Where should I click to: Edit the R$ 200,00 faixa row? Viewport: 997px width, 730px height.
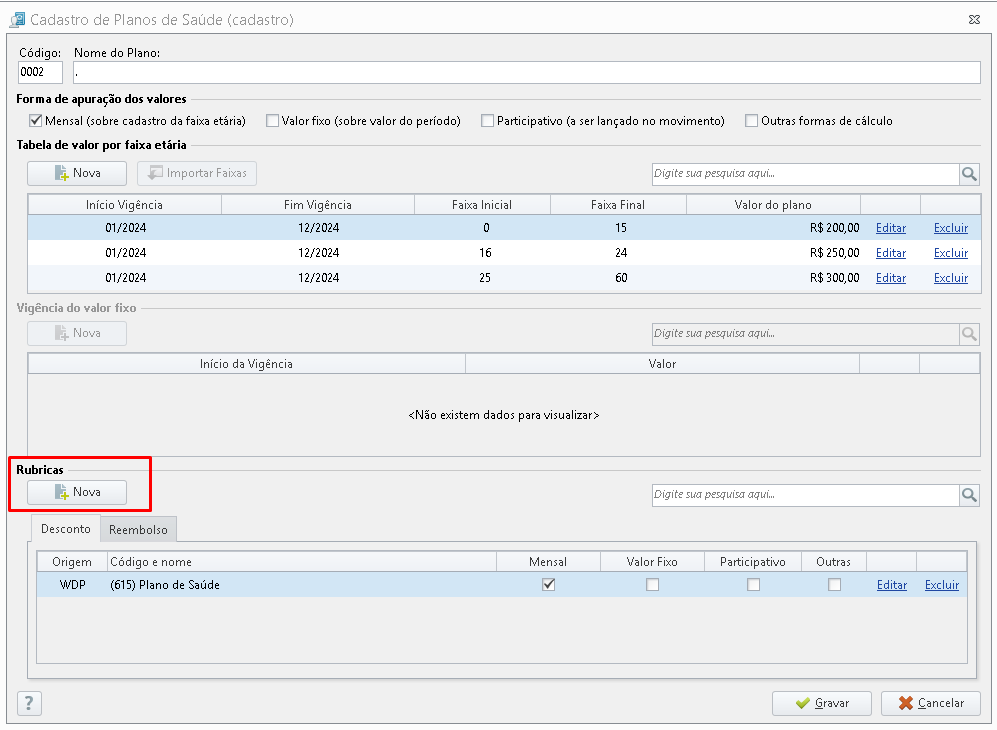coord(891,228)
